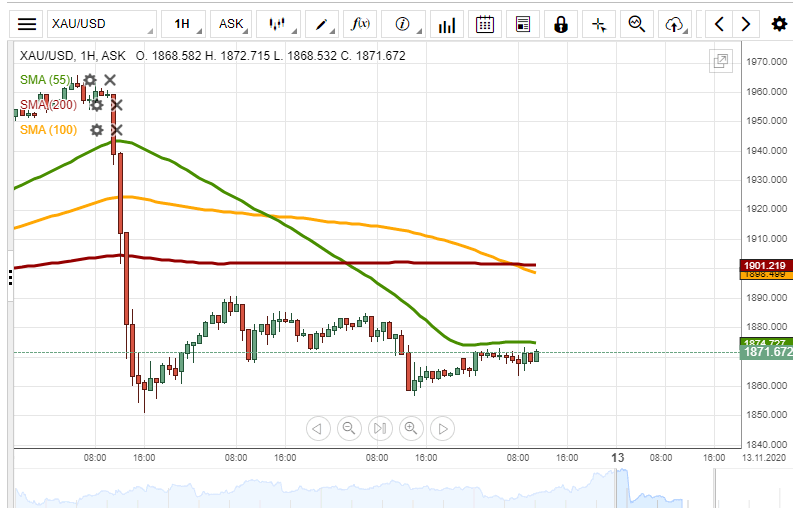Toggle the chart lock icon
This screenshot has width=793, height=511.
[561, 24]
